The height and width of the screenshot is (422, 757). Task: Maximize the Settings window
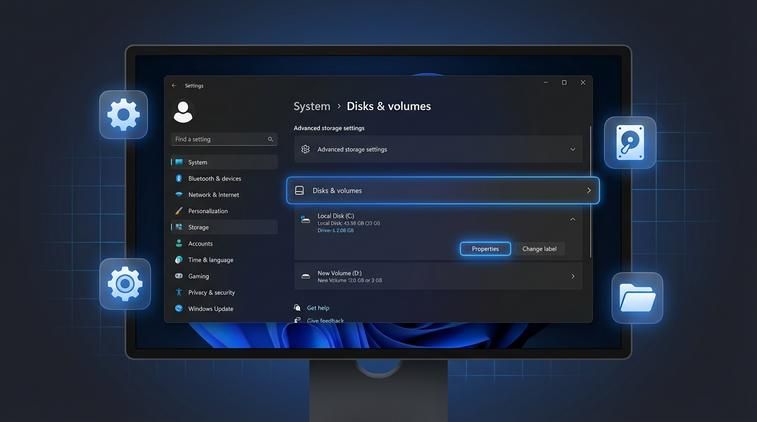pyautogui.click(x=564, y=83)
